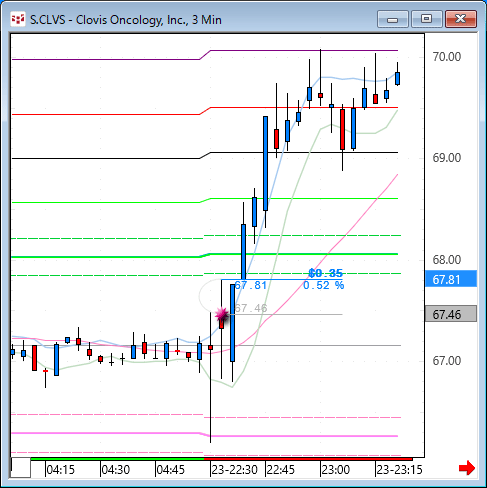The width and height of the screenshot is (487, 488).
Task: Click the 04:45 time axis label
Action: [170, 470]
